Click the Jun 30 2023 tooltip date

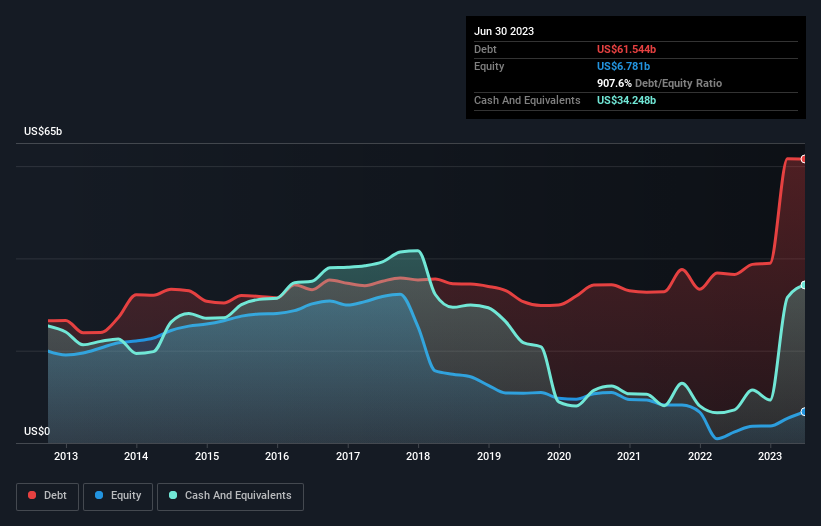point(504,31)
